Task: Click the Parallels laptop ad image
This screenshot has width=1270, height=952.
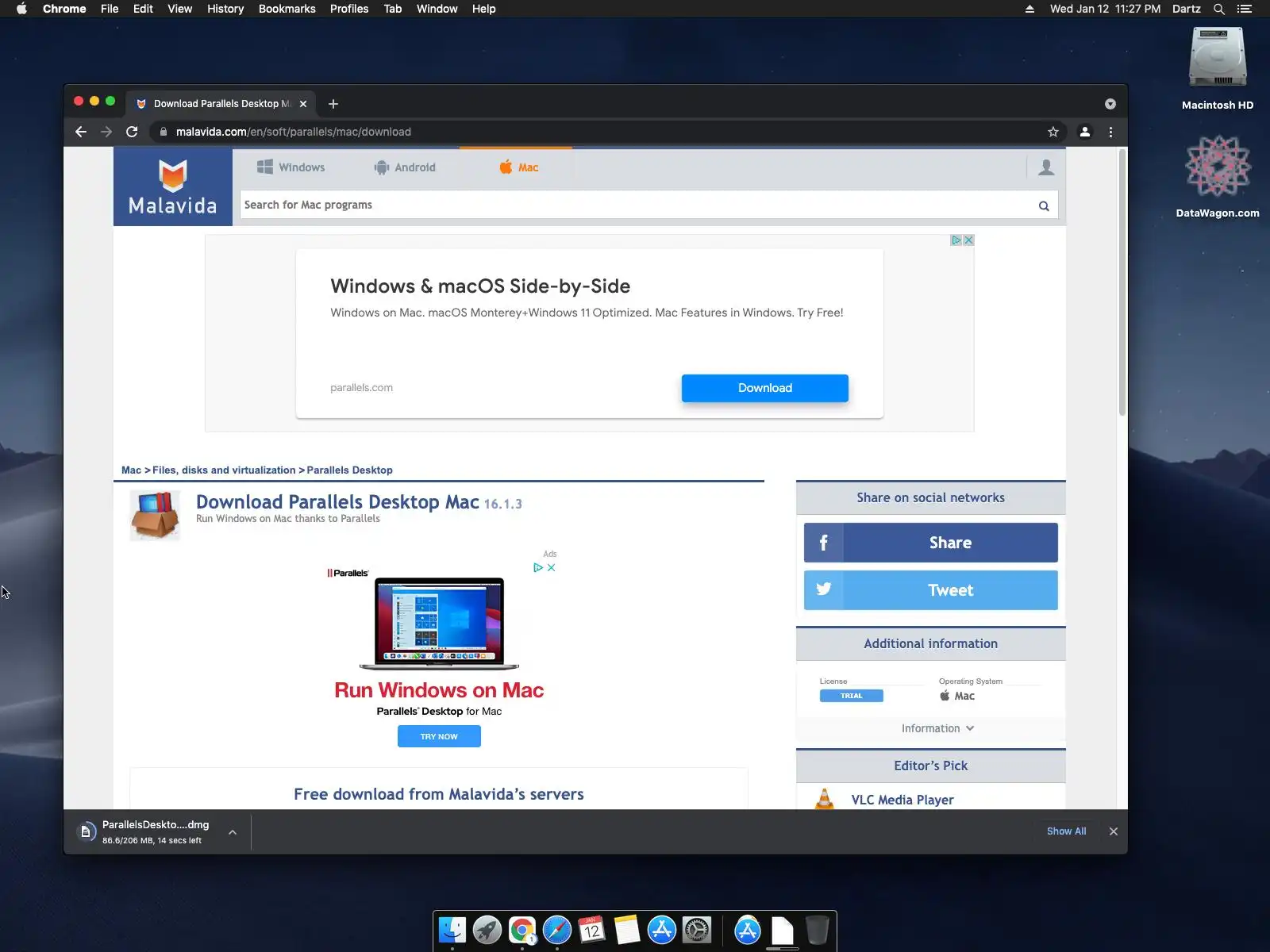Action: click(x=439, y=624)
